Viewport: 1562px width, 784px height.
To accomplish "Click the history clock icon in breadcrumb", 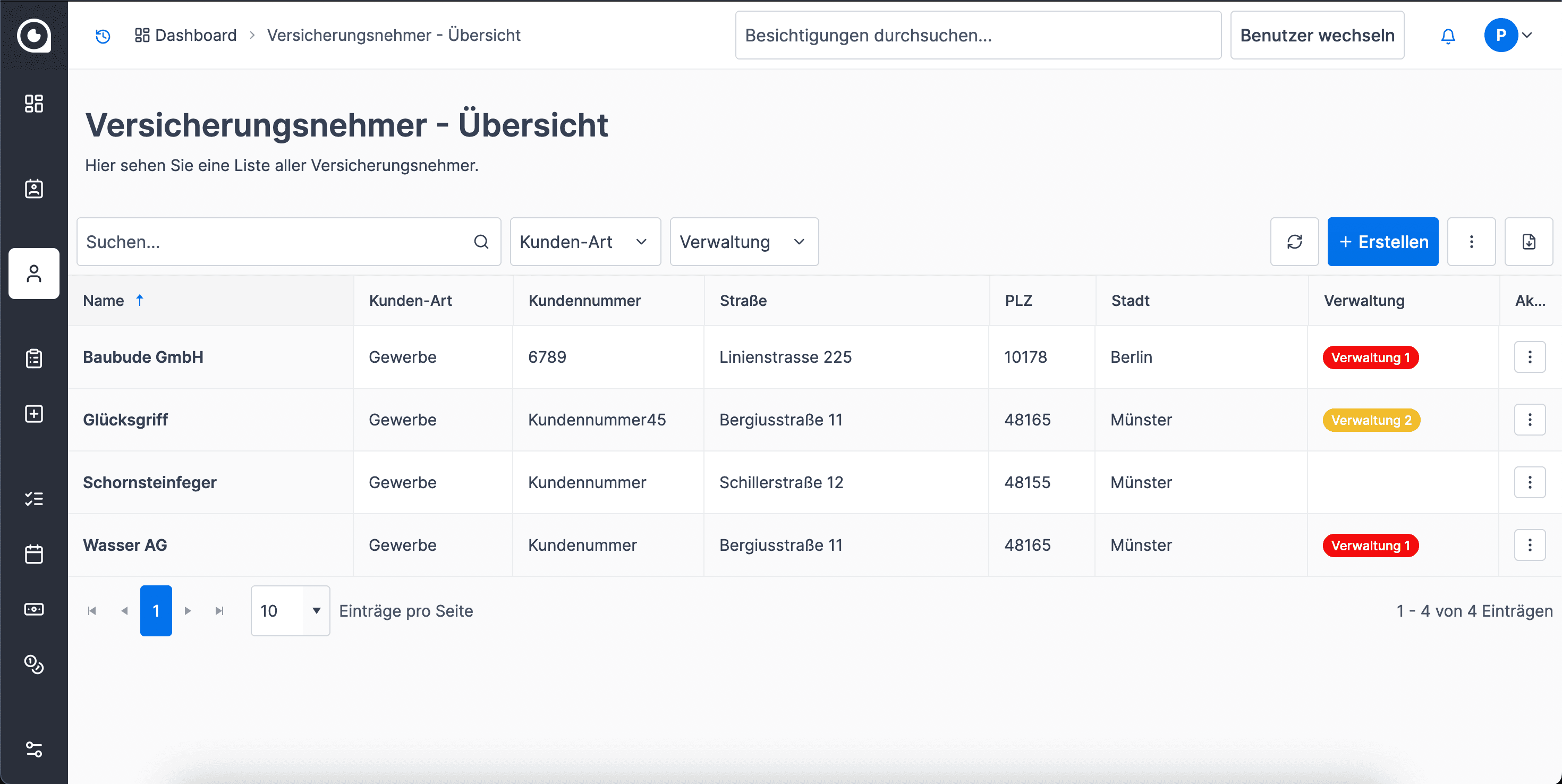I will [103, 36].
